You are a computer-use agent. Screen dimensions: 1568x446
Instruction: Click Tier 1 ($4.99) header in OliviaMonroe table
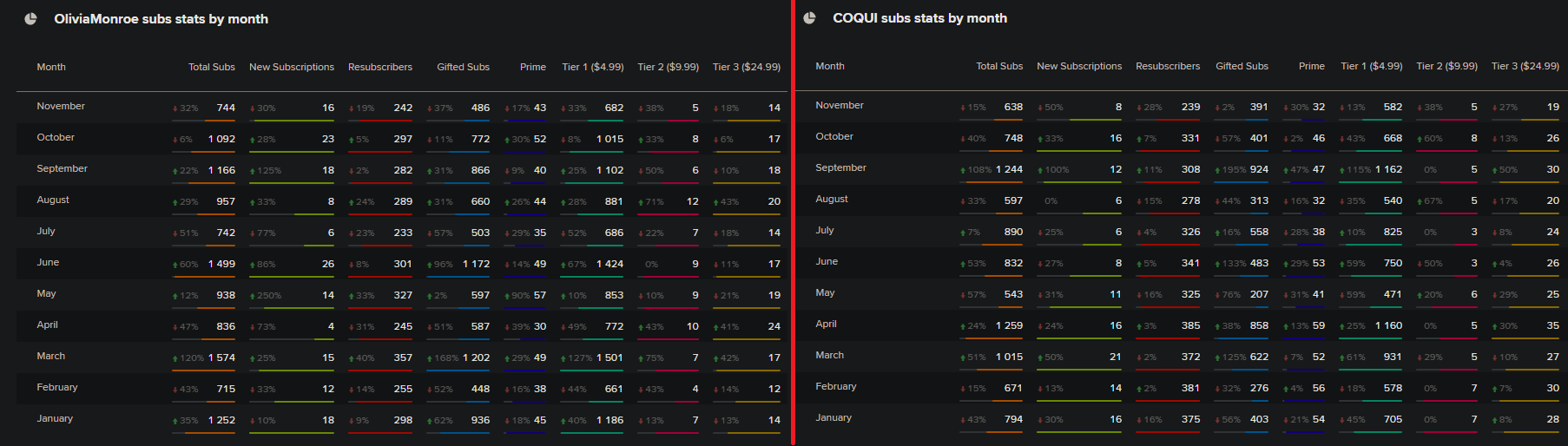[592, 67]
